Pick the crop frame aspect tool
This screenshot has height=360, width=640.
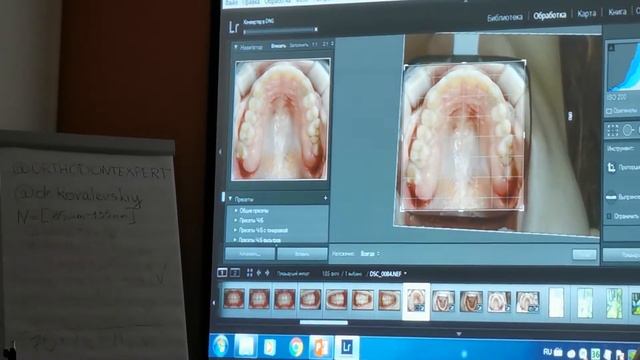click(x=611, y=167)
